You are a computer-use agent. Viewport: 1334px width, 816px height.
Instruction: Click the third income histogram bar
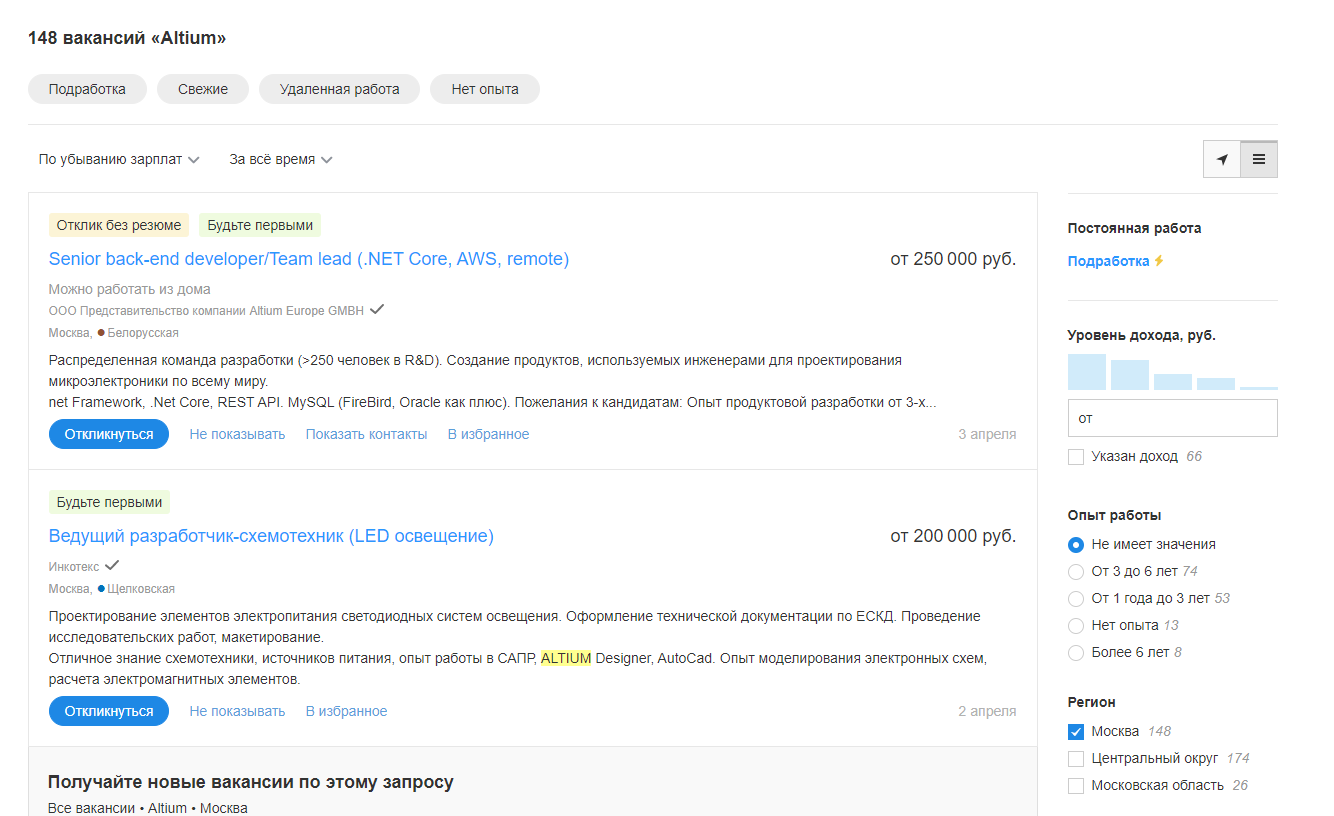[1173, 382]
